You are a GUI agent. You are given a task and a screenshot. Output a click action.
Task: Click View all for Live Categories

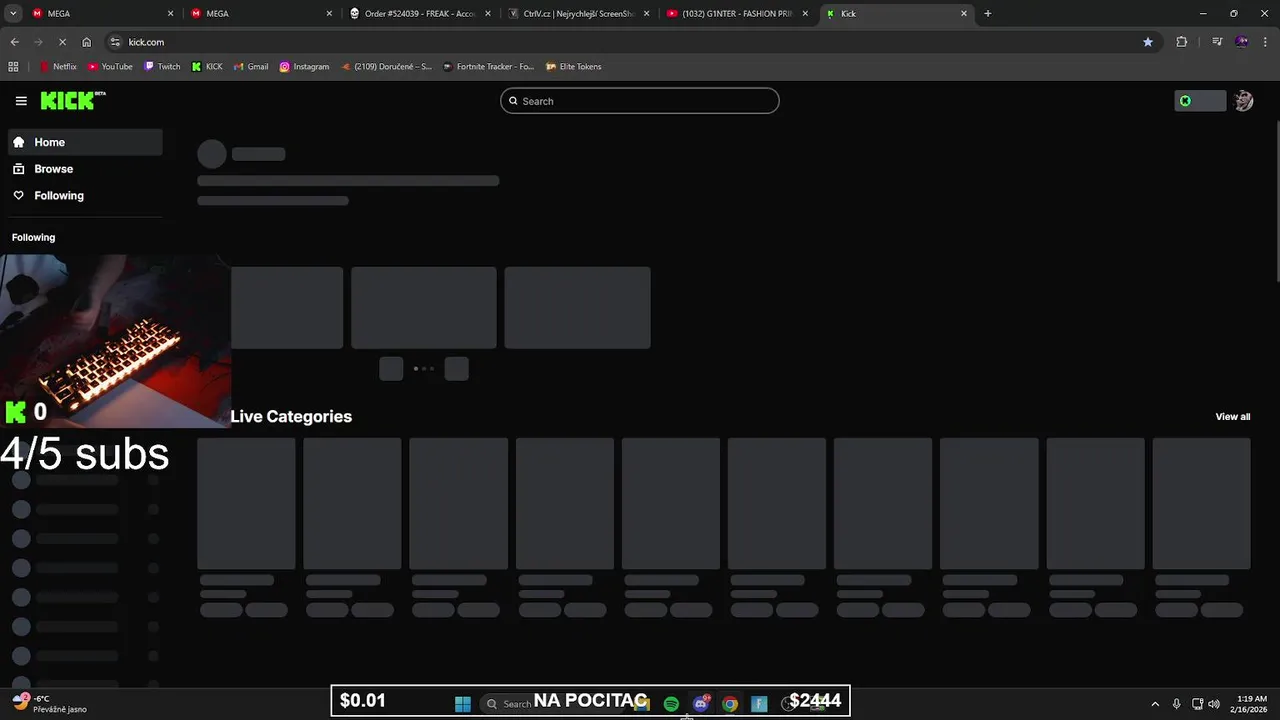coord(1232,417)
